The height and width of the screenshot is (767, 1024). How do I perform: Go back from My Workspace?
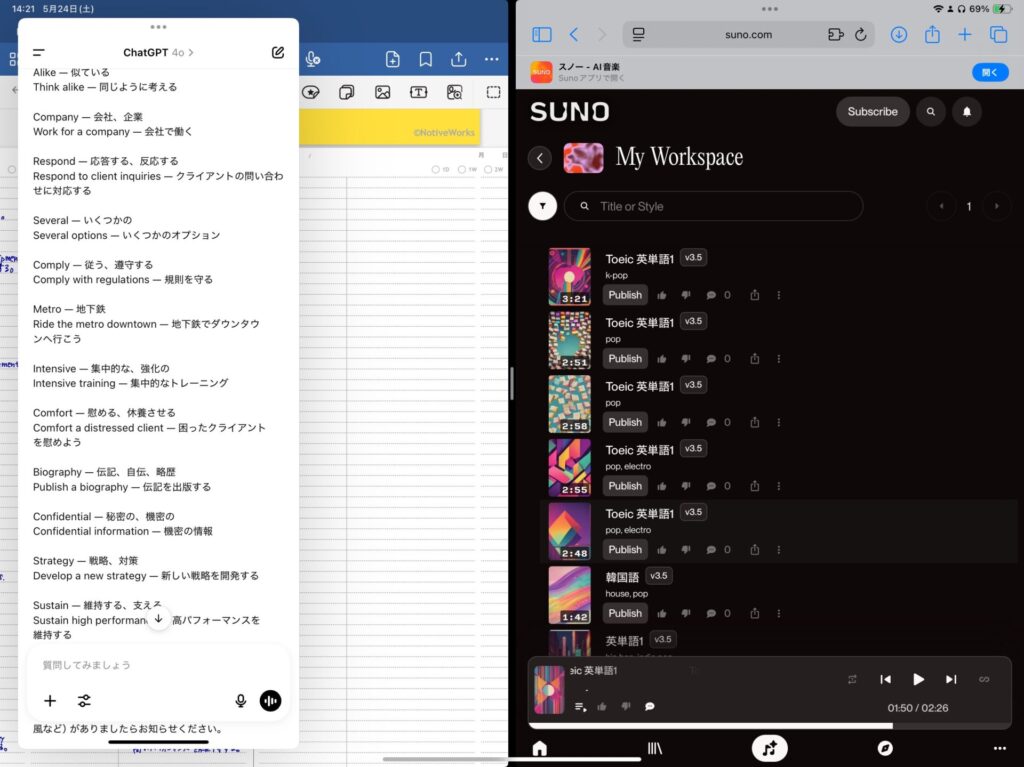(x=540, y=158)
